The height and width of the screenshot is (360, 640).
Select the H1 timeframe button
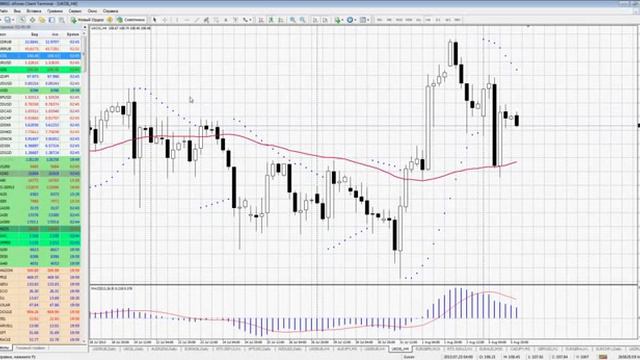click(418, 20)
